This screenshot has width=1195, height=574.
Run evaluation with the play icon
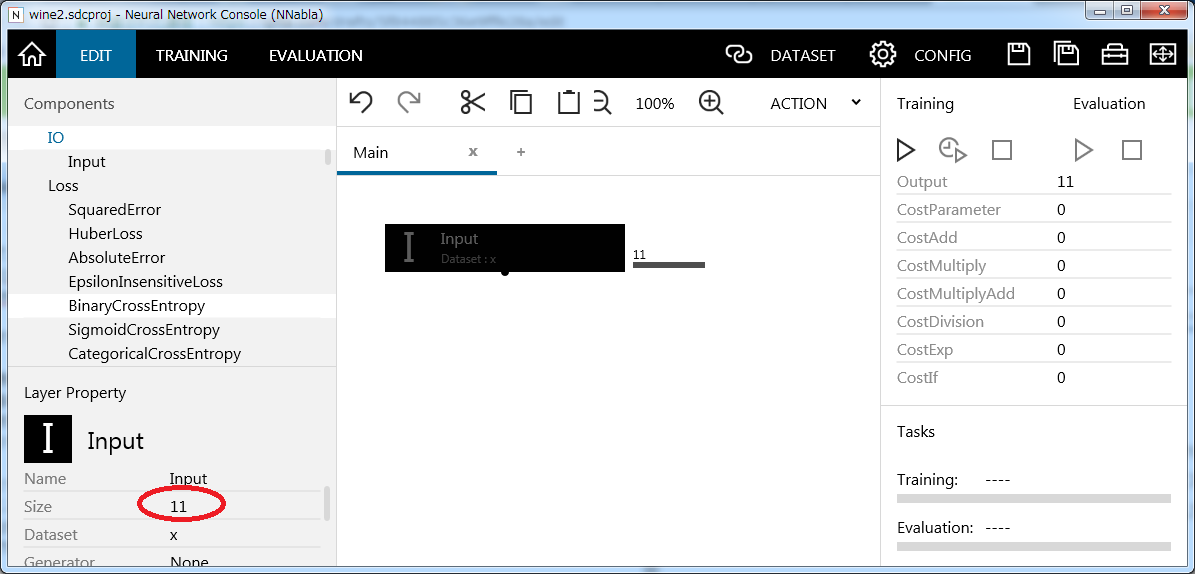click(x=1083, y=150)
